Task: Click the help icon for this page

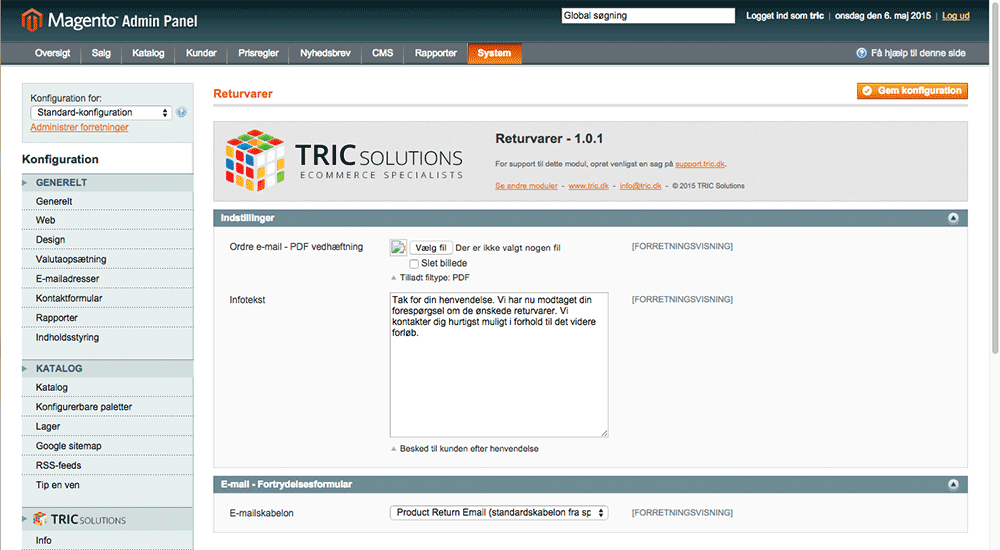Action: tap(861, 53)
